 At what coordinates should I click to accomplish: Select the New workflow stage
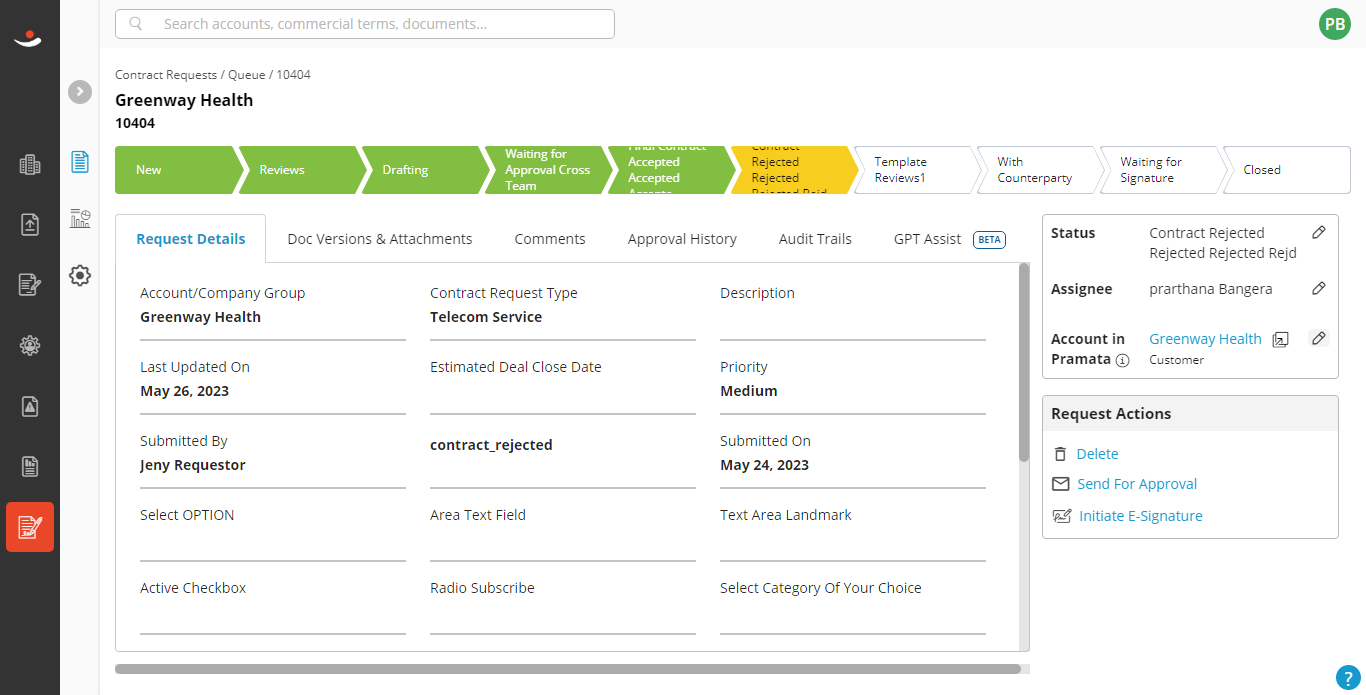pos(175,170)
